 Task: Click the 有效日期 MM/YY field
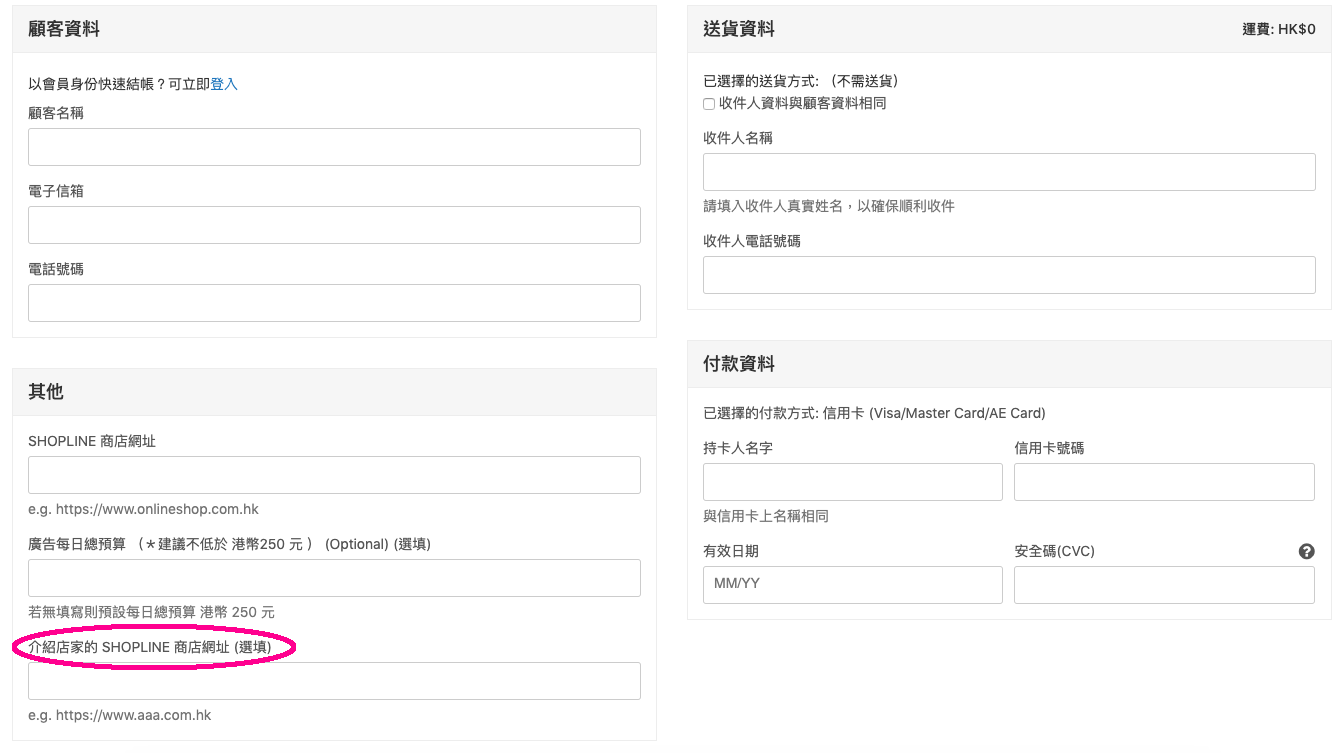tap(852, 585)
